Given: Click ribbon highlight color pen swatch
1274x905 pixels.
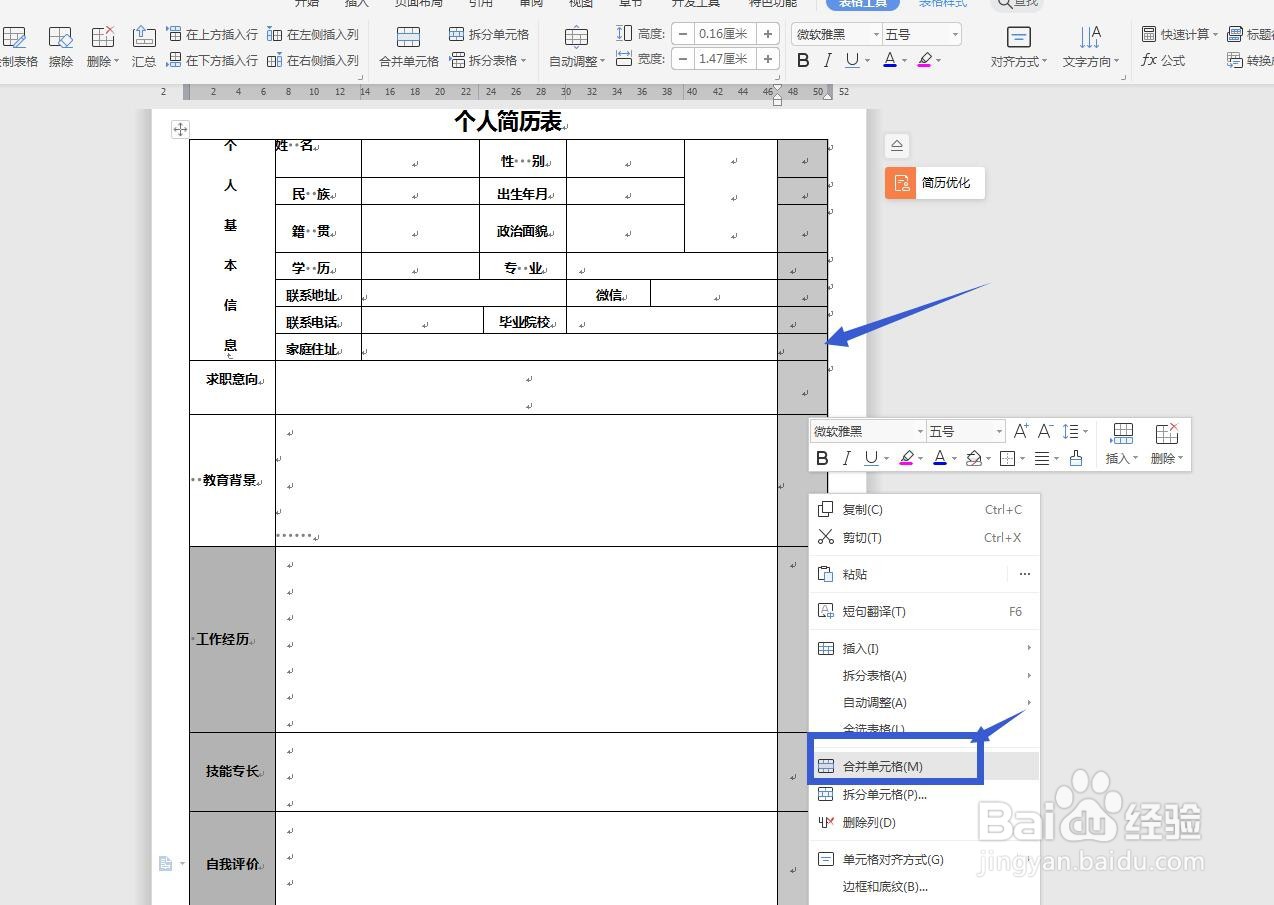Looking at the screenshot, I should (923, 61).
